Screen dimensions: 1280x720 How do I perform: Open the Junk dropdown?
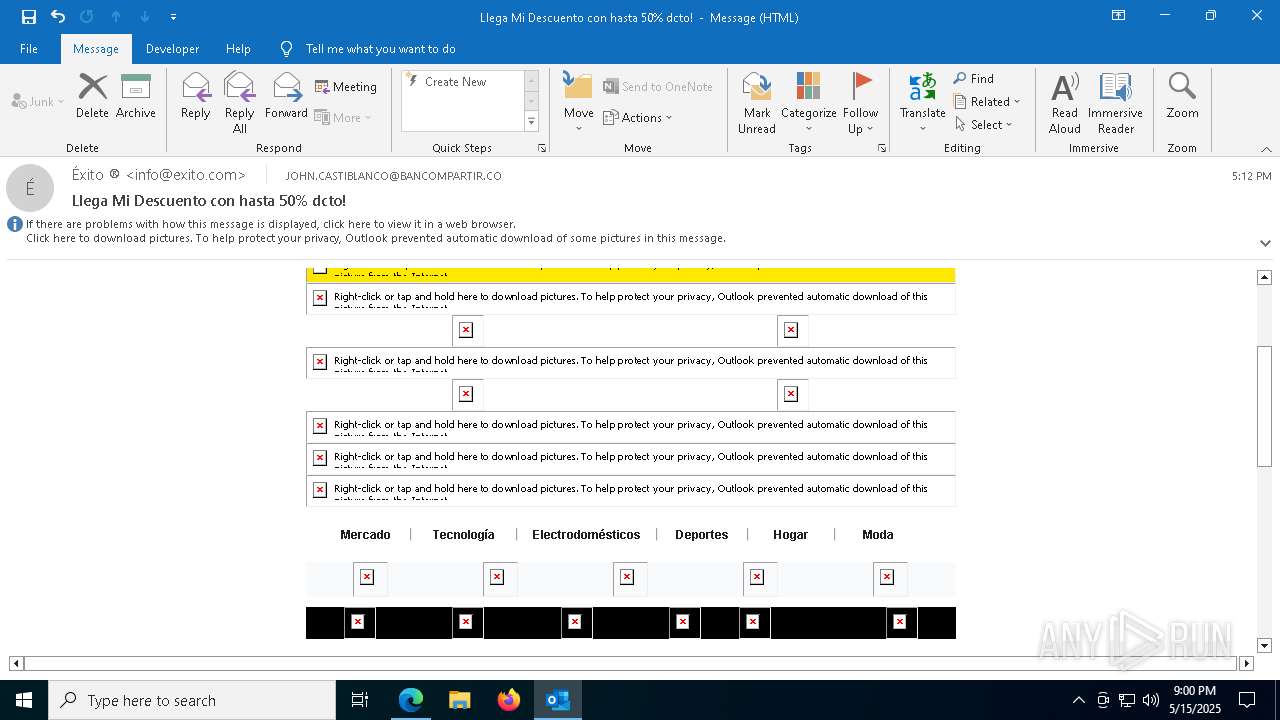[x=38, y=102]
